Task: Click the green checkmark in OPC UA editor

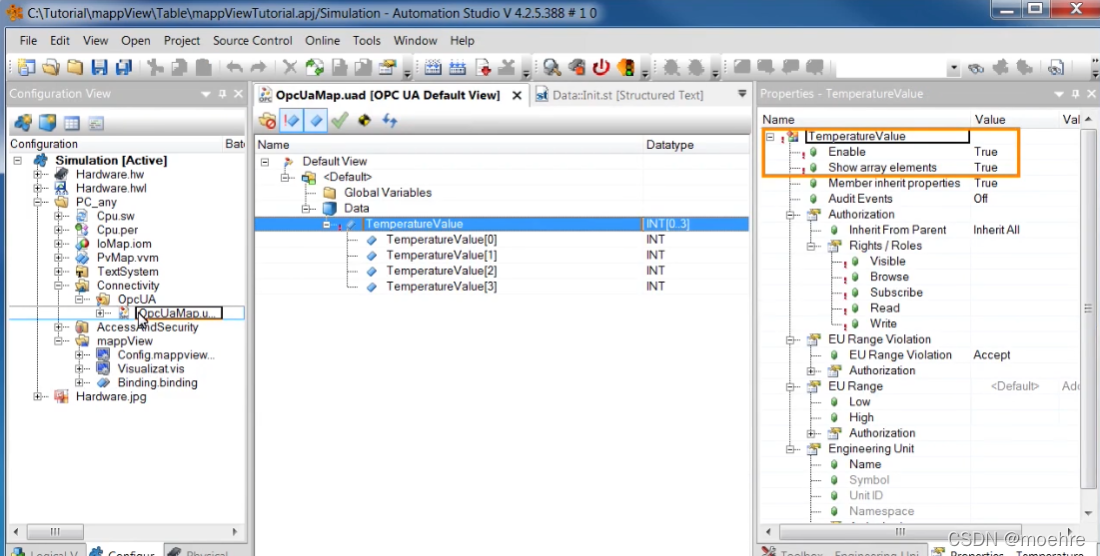Action: tap(340, 121)
